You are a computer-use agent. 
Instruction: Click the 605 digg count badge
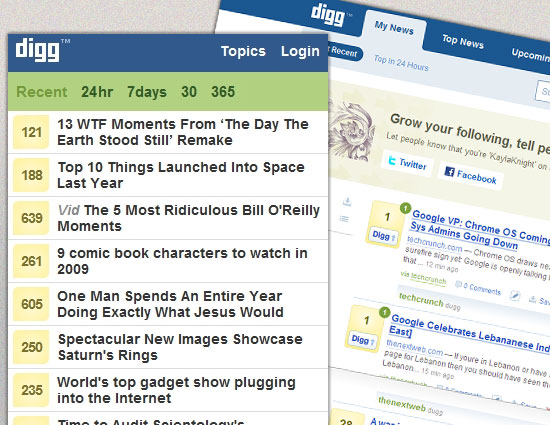click(x=31, y=304)
